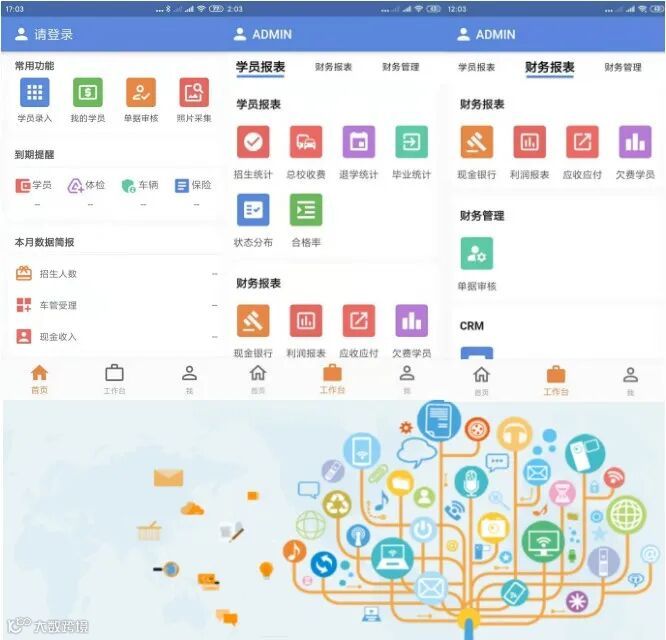666x640 pixels.
Task: Select active 财务报表 tab in right screen
Action: [x=550, y=67]
